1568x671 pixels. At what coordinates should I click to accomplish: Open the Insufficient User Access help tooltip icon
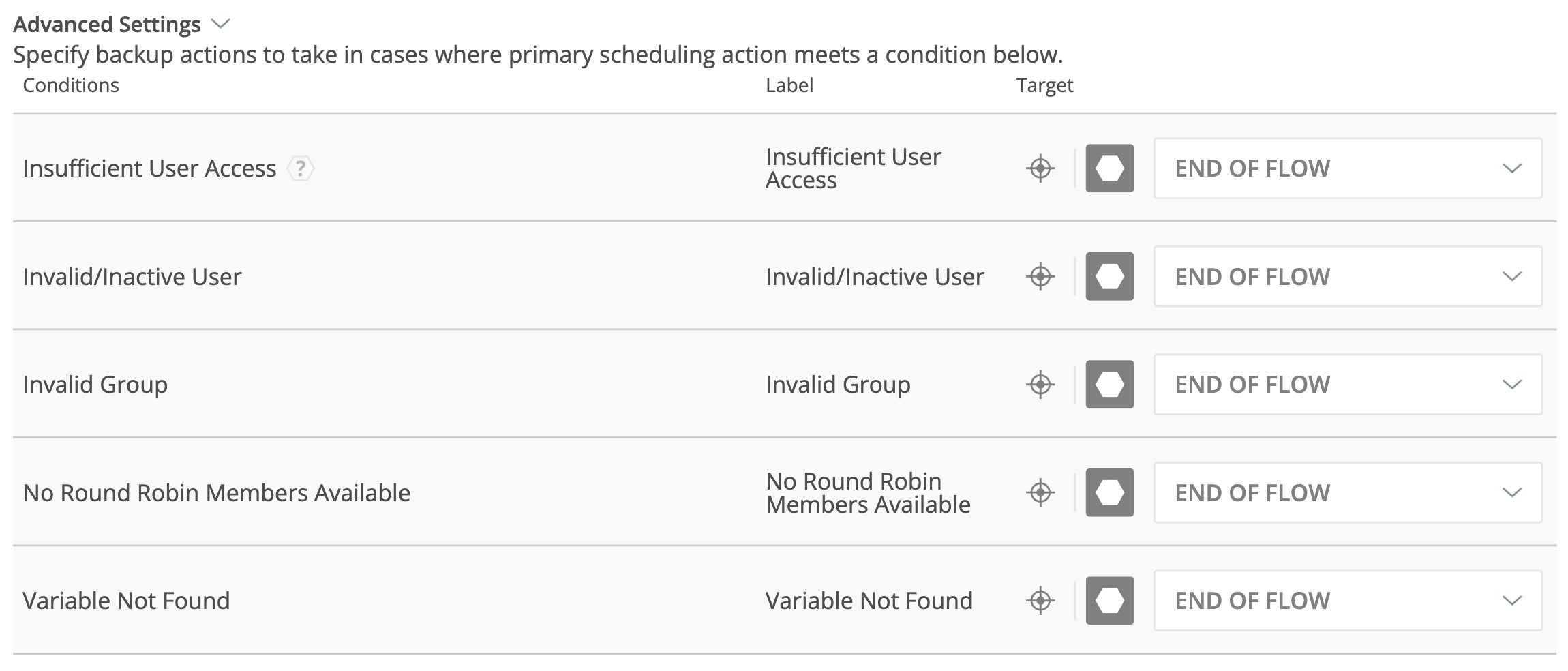click(300, 168)
